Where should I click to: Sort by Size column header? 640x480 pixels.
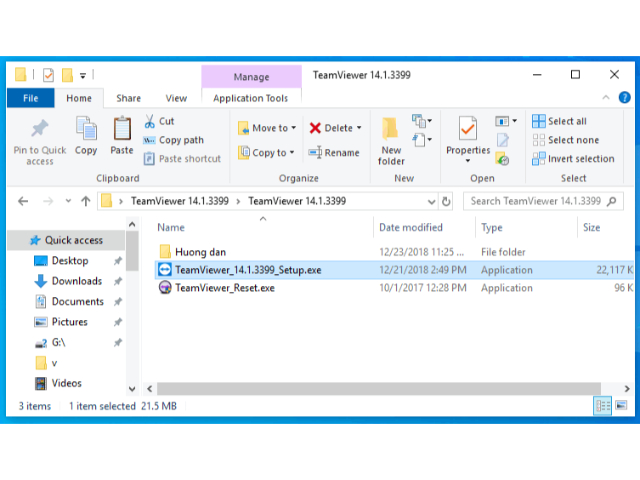(x=591, y=227)
